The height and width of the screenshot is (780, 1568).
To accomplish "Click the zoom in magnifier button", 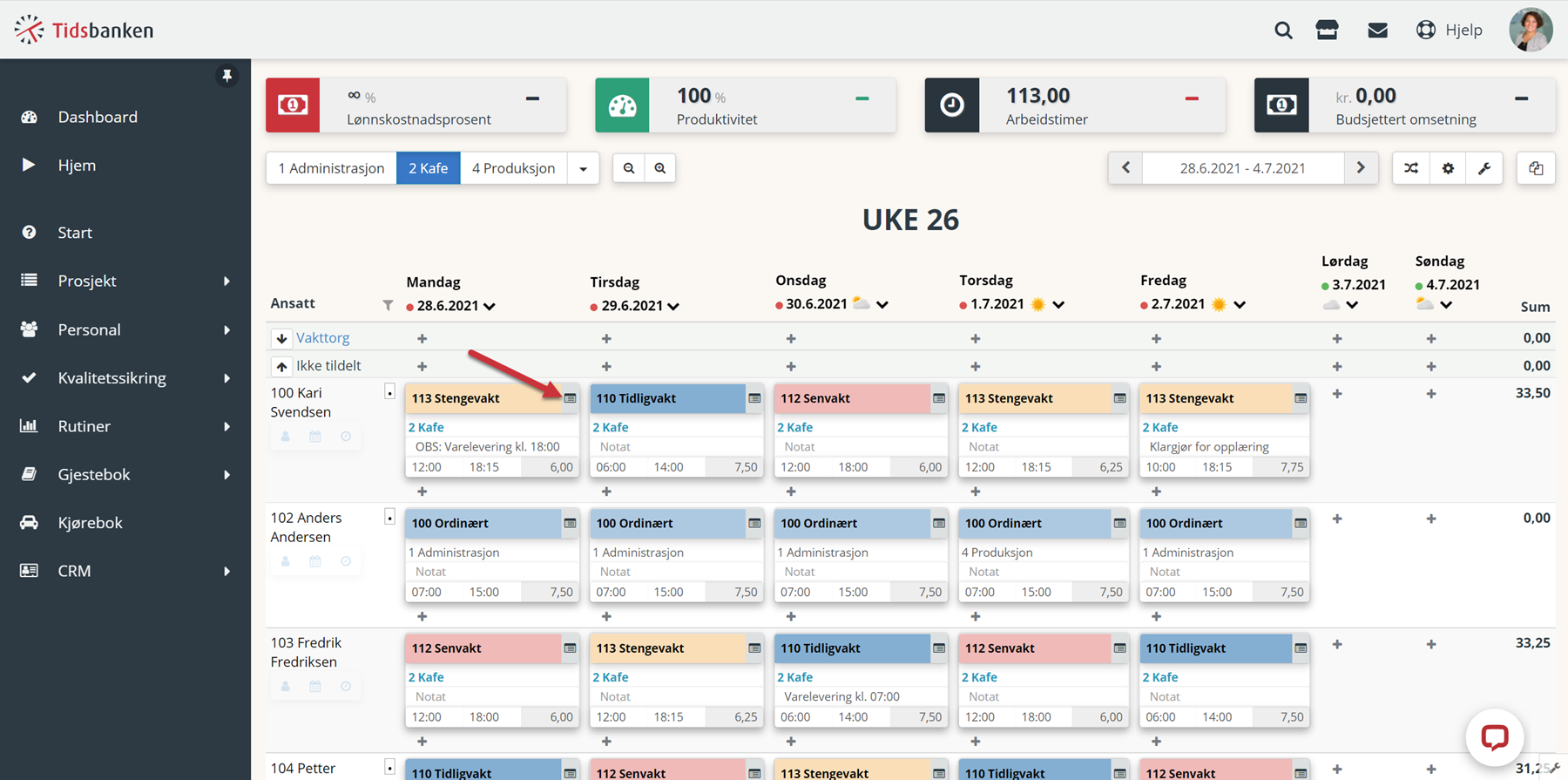I will tap(660, 168).
